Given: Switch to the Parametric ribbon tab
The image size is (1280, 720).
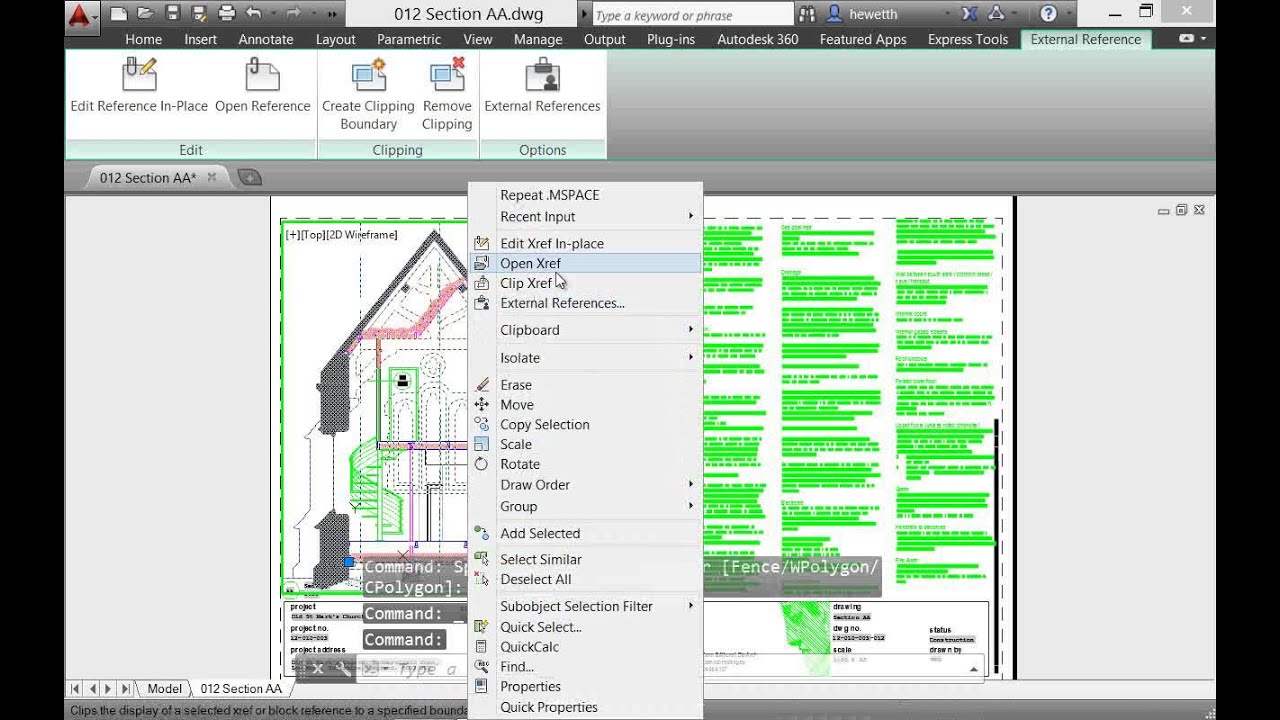Looking at the screenshot, I should 409,39.
